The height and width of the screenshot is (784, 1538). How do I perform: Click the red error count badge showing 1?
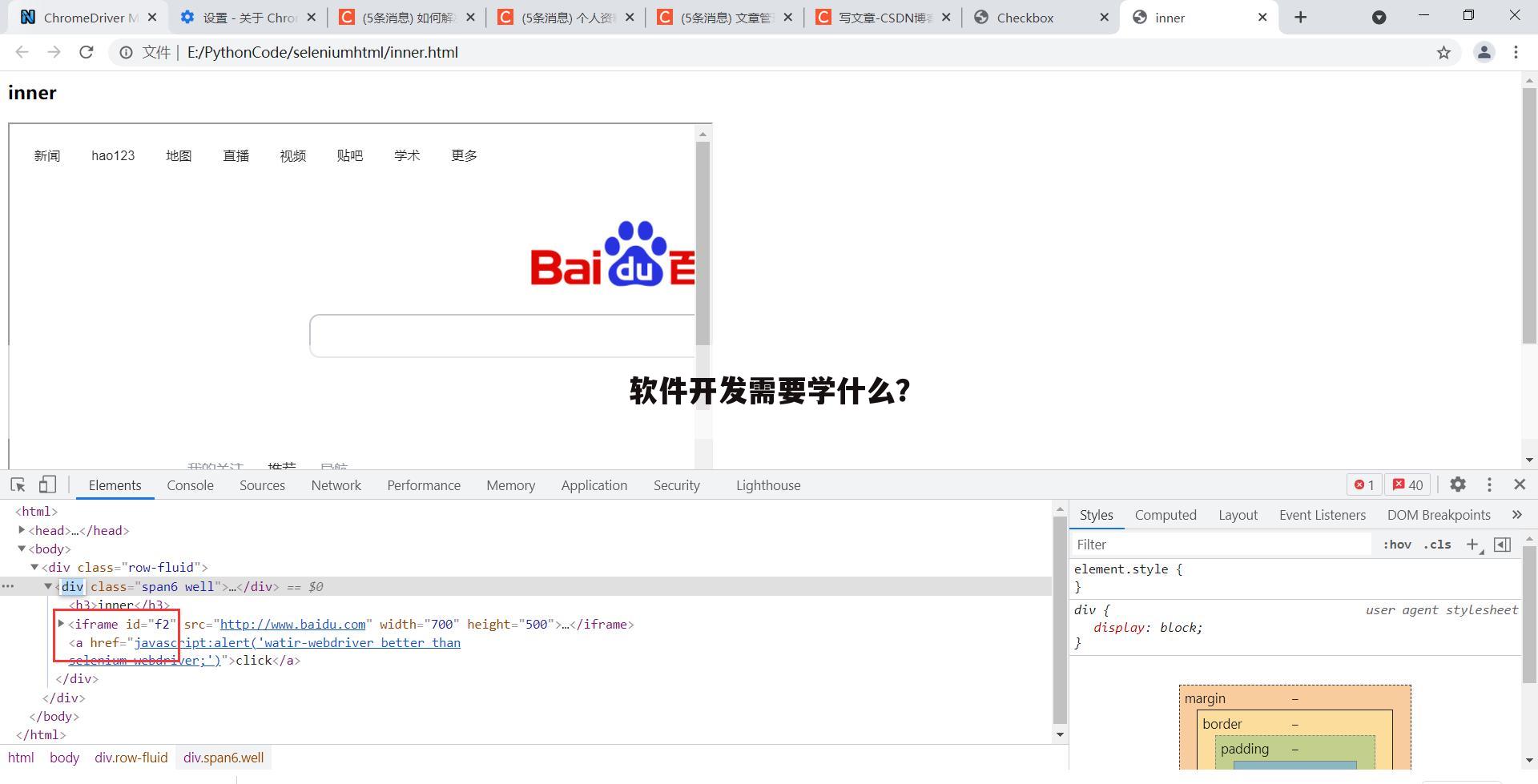1364,484
